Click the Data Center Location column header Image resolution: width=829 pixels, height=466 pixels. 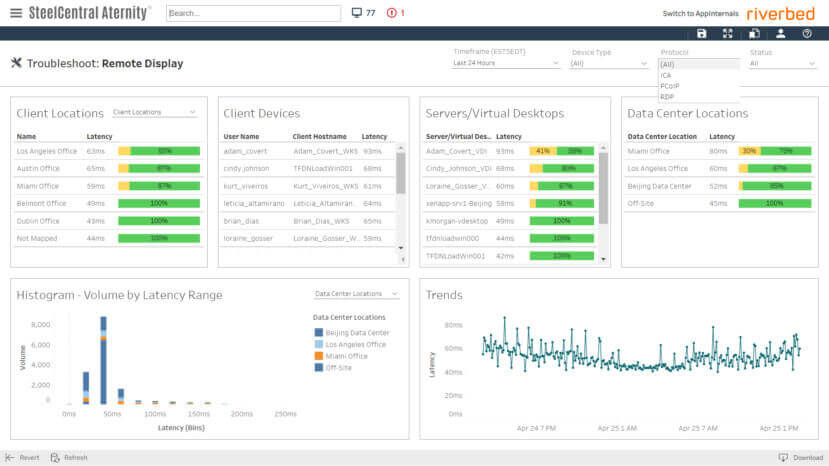(662, 136)
